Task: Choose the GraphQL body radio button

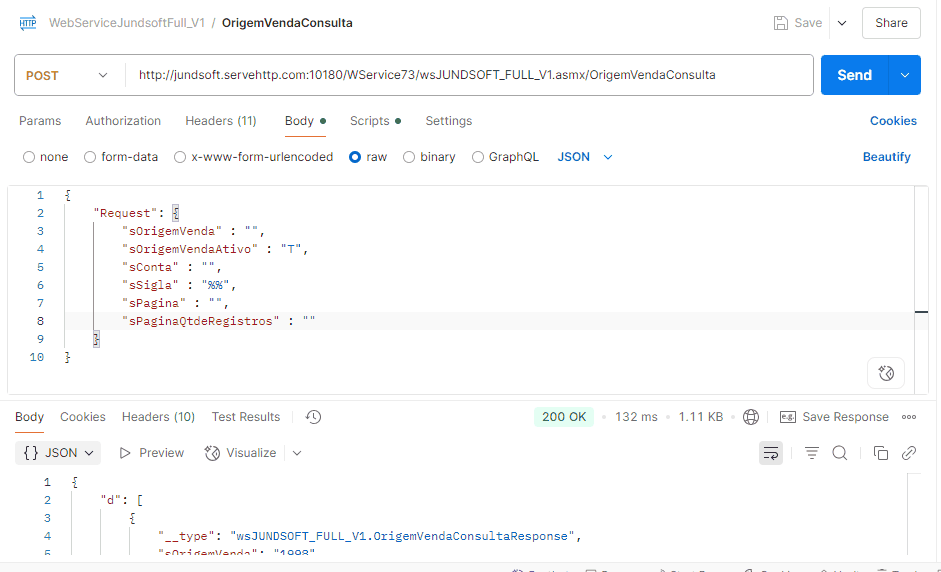Action: tap(478, 157)
